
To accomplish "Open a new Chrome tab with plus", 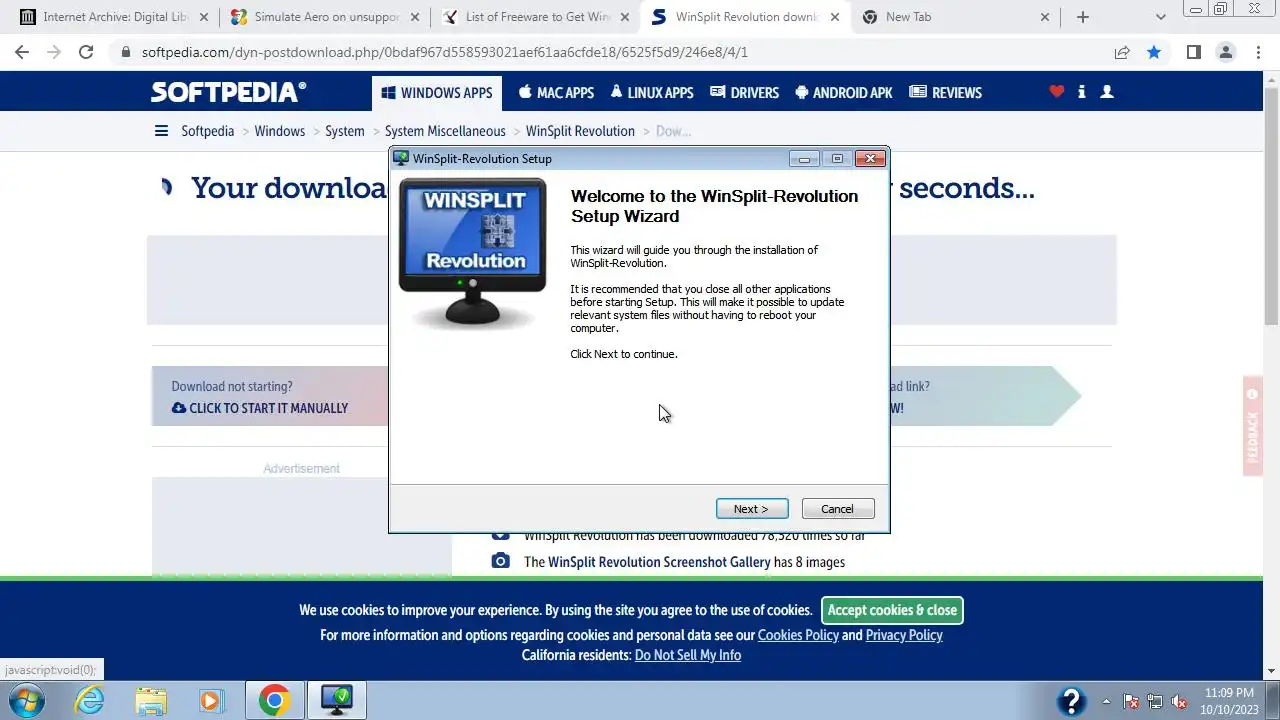I will point(1082,17).
